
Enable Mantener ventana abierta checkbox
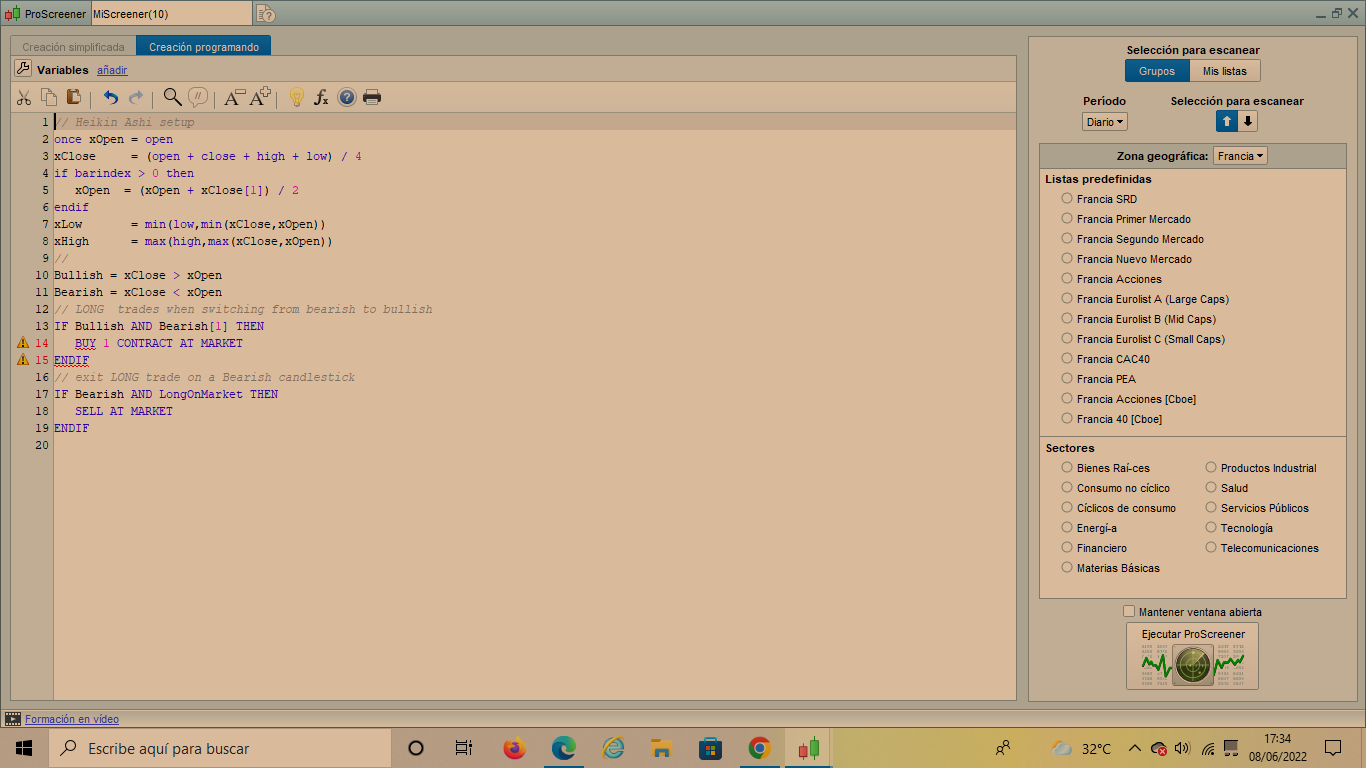click(x=1129, y=611)
